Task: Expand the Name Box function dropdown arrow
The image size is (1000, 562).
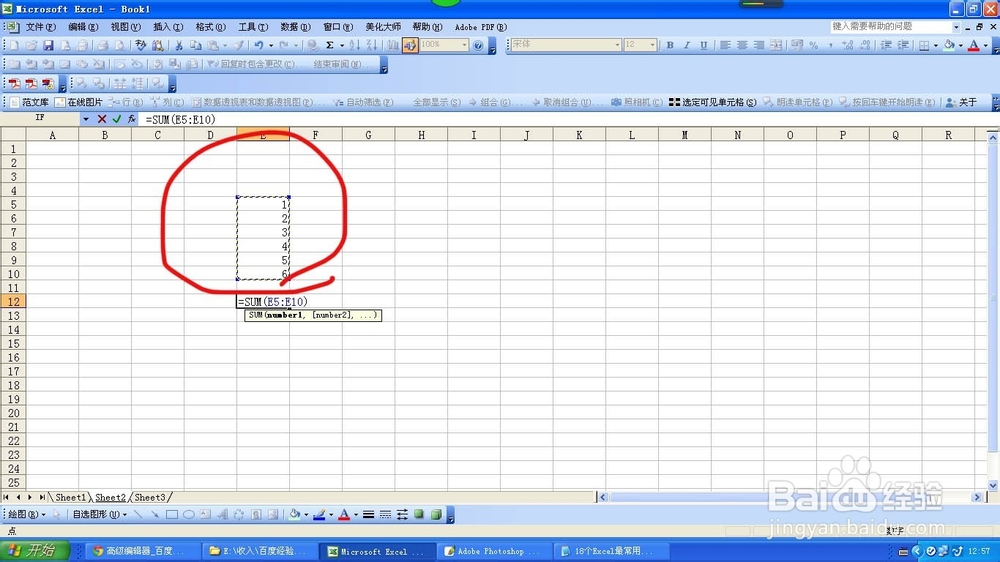Action: point(85,119)
